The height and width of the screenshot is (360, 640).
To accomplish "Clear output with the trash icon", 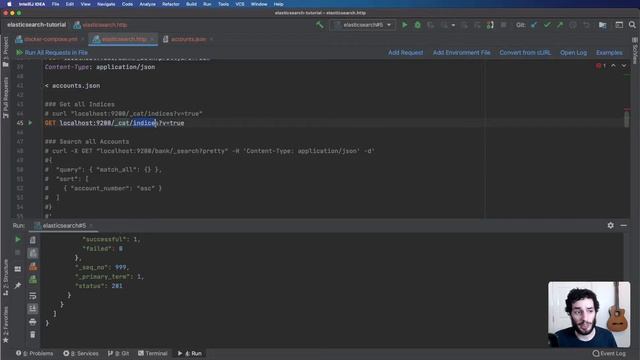I will pos(33,335).
